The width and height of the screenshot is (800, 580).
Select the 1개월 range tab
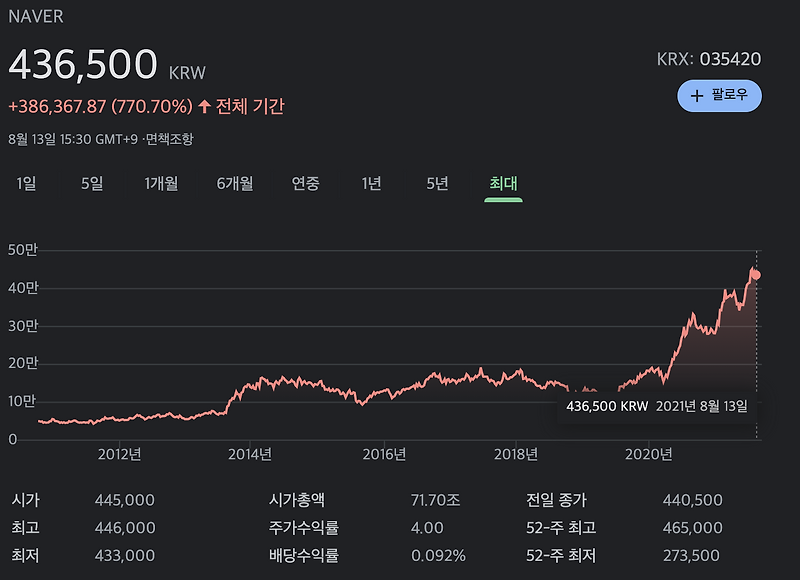click(x=161, y=183)
